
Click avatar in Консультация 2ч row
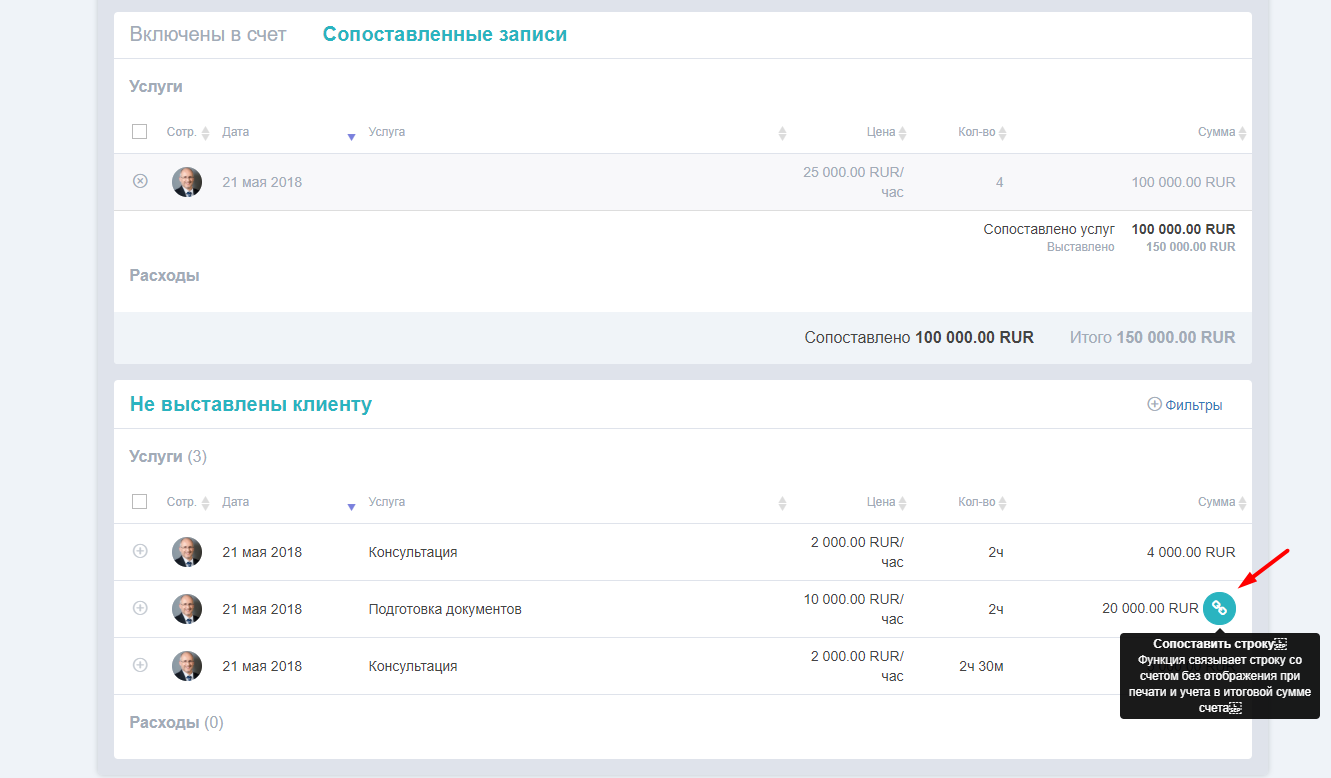pos(187,552)
